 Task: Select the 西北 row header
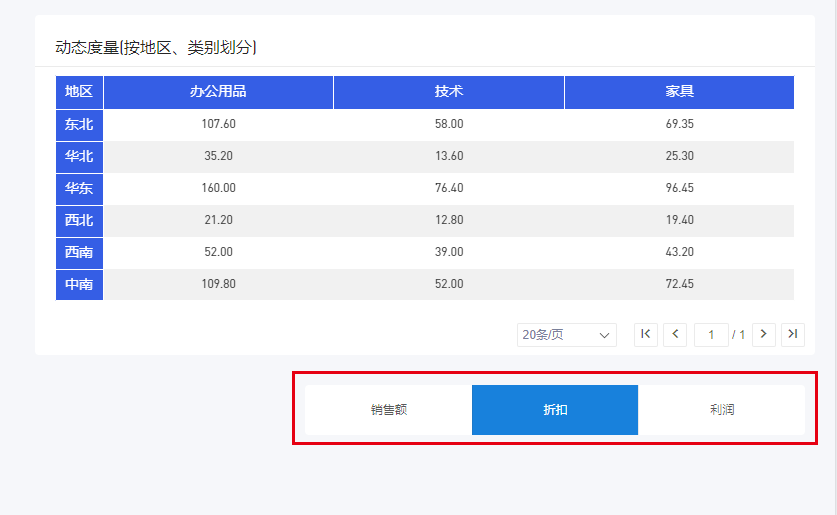(x=79, y=220)
